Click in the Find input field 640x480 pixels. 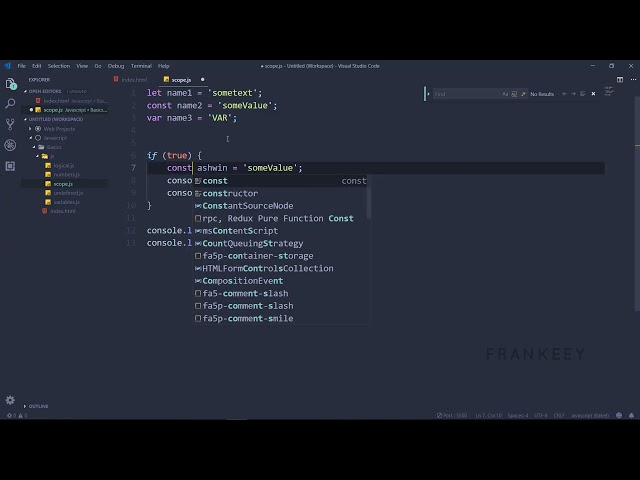[466, 94]
